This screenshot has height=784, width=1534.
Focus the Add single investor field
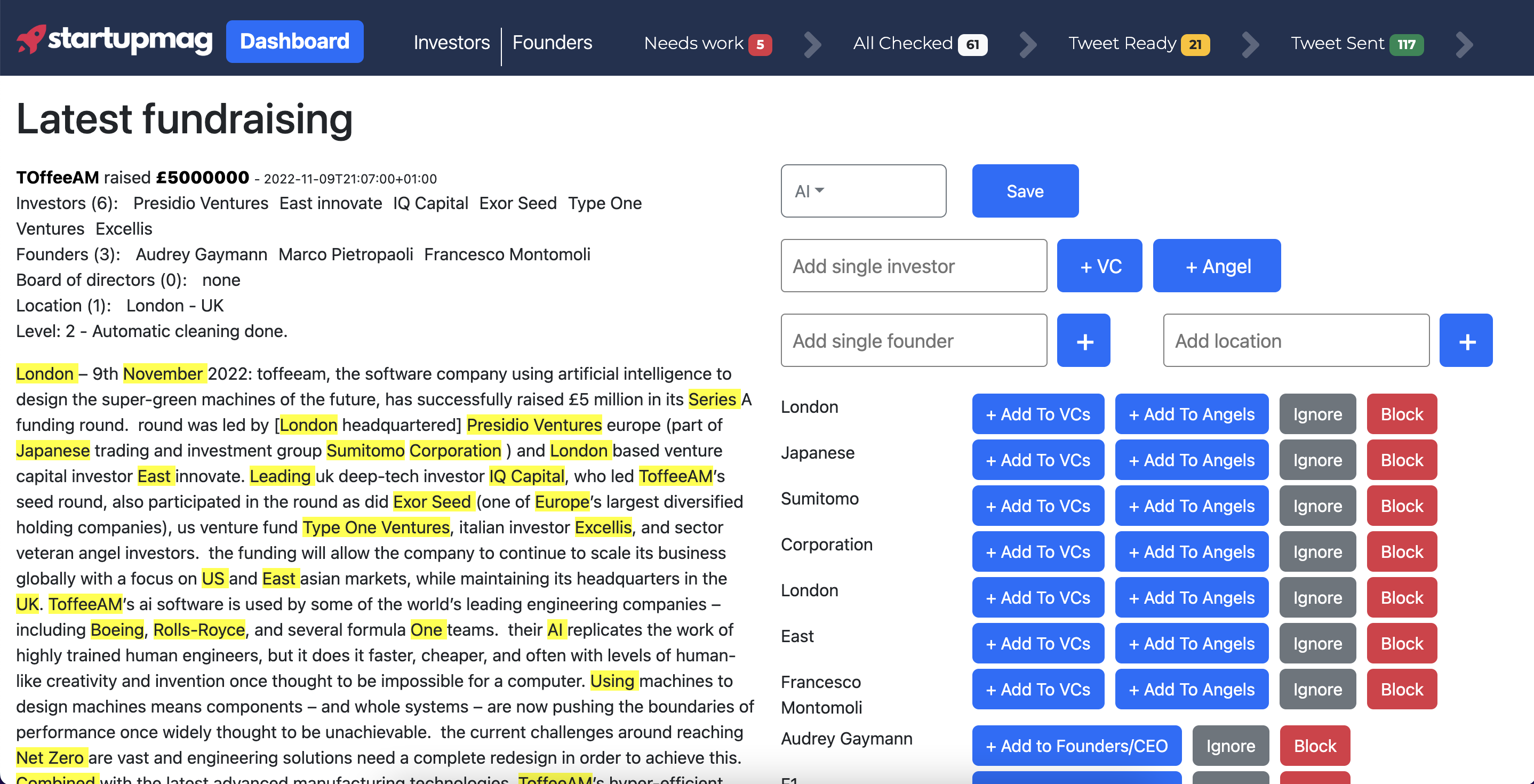[x=914, y=266]
